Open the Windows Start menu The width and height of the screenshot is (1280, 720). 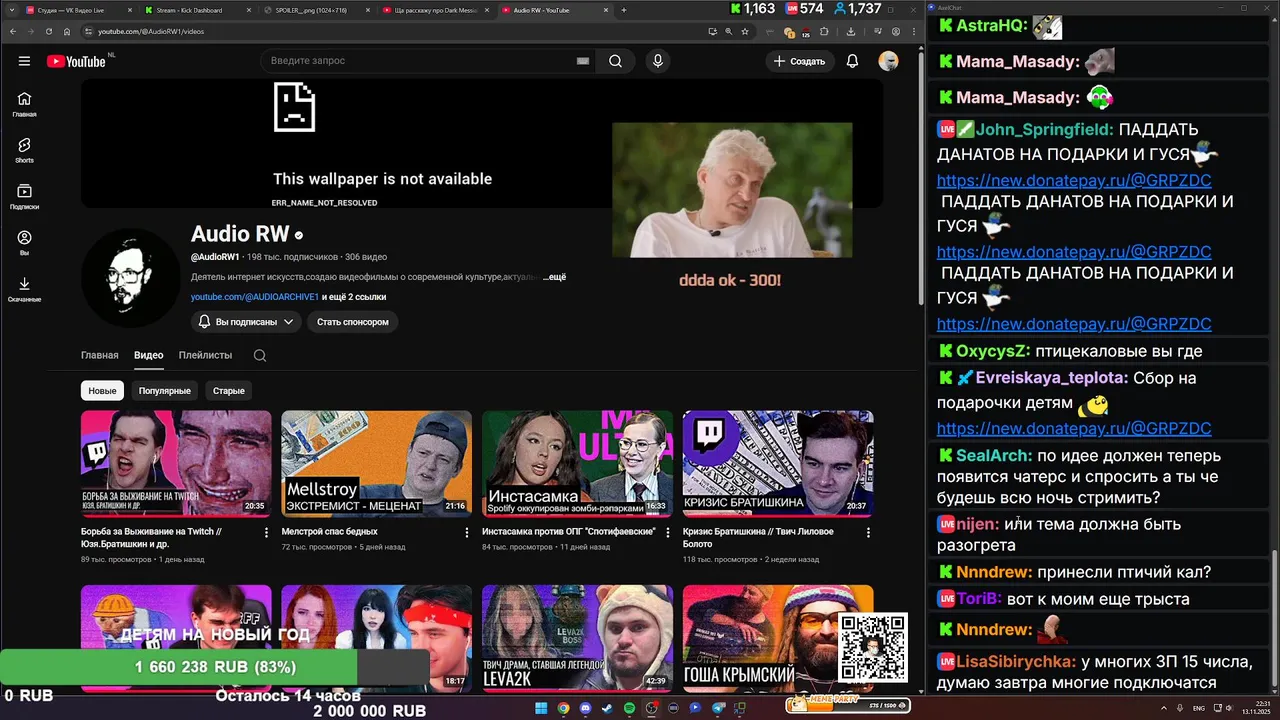tap(541, 708)
